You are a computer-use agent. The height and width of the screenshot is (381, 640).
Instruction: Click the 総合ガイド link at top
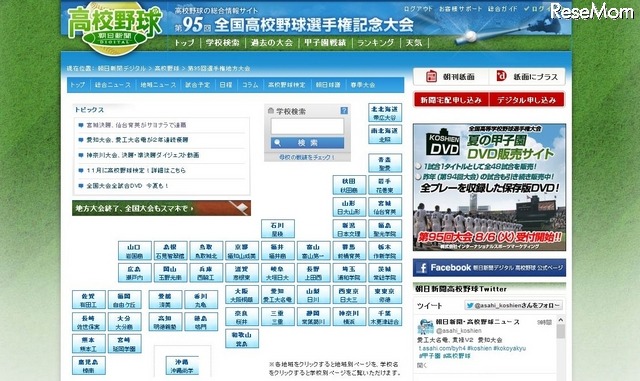pyautogui.click(x=503, y=9)
